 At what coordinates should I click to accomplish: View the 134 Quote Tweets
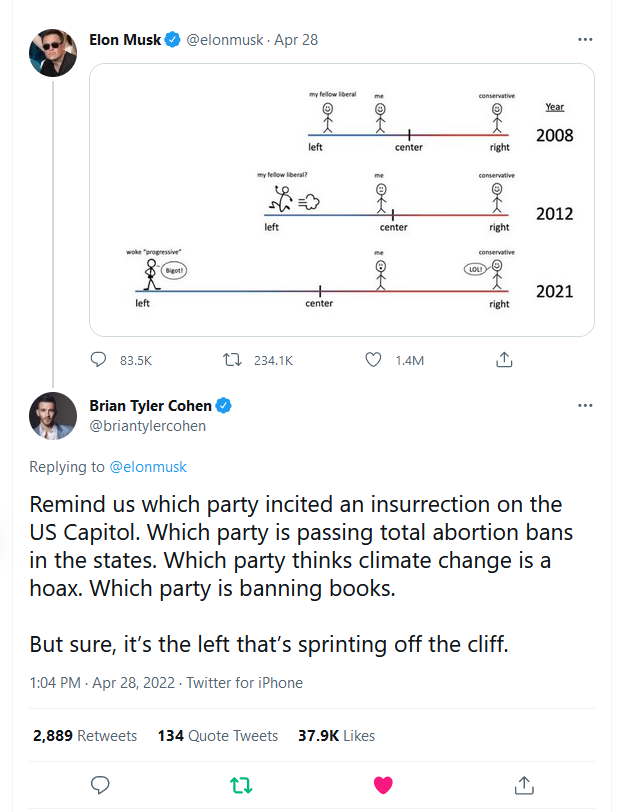[x=220, y=735]
